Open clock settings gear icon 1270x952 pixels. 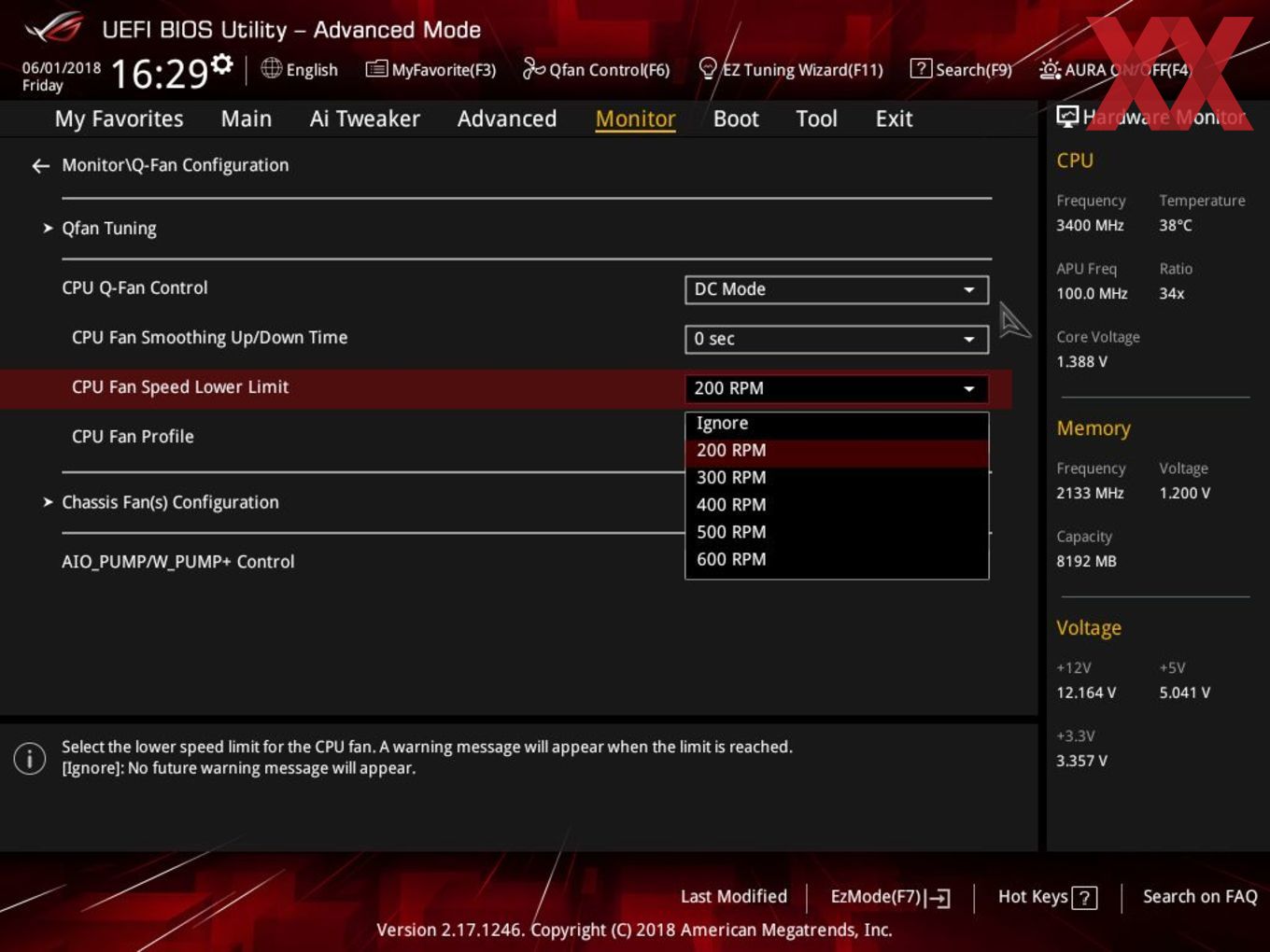click(222, 63)
